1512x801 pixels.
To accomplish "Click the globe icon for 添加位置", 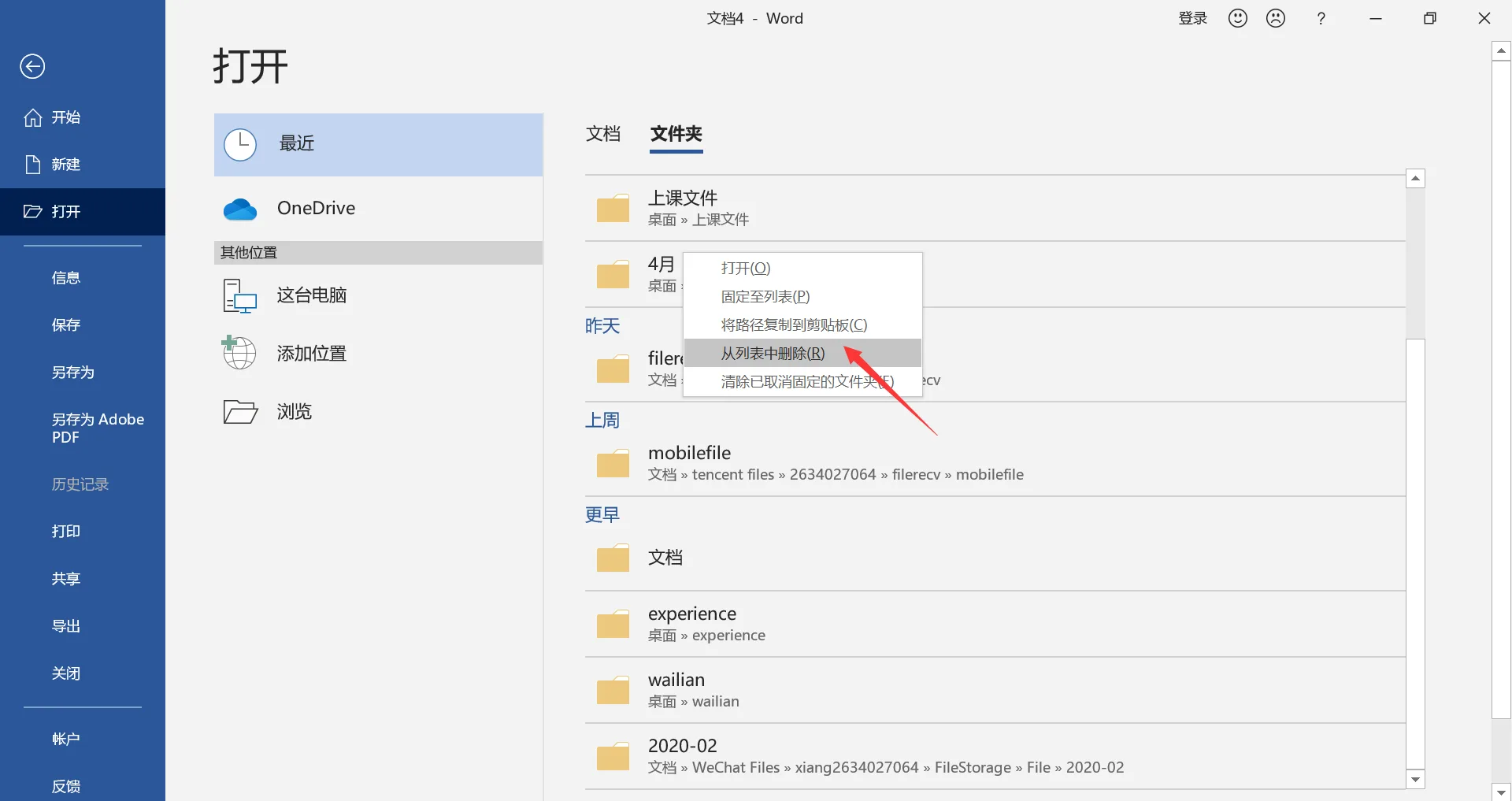I will pyautogui.click(x=239, y=352).
